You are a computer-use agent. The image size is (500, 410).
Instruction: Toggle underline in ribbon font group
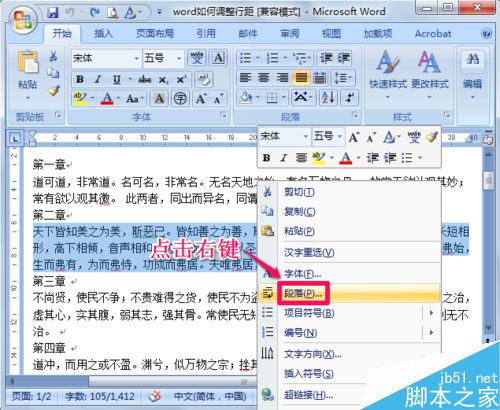(x=116, y=80)
